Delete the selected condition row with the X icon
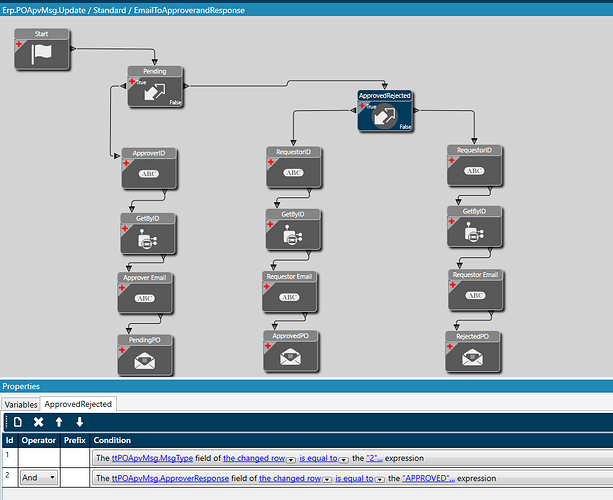 point(38,422)
